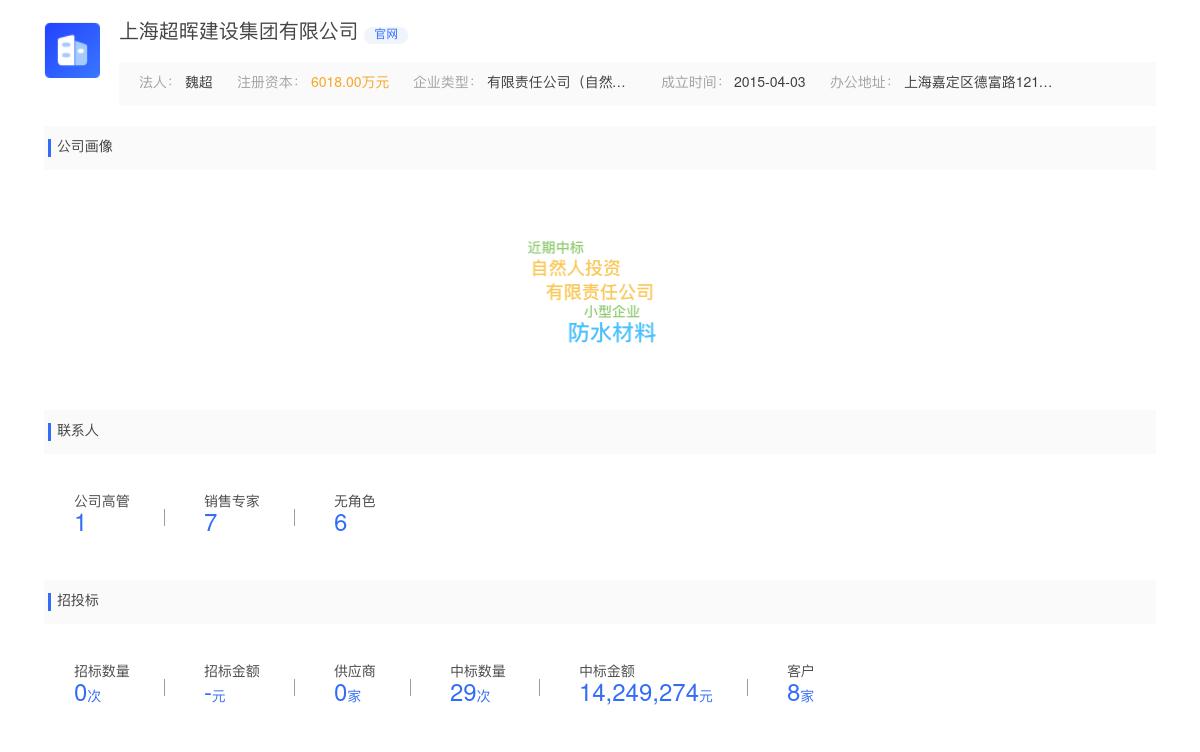Click company name 上海超晖建设集团有限公司
1200x752 pixels.
[239, 32]
